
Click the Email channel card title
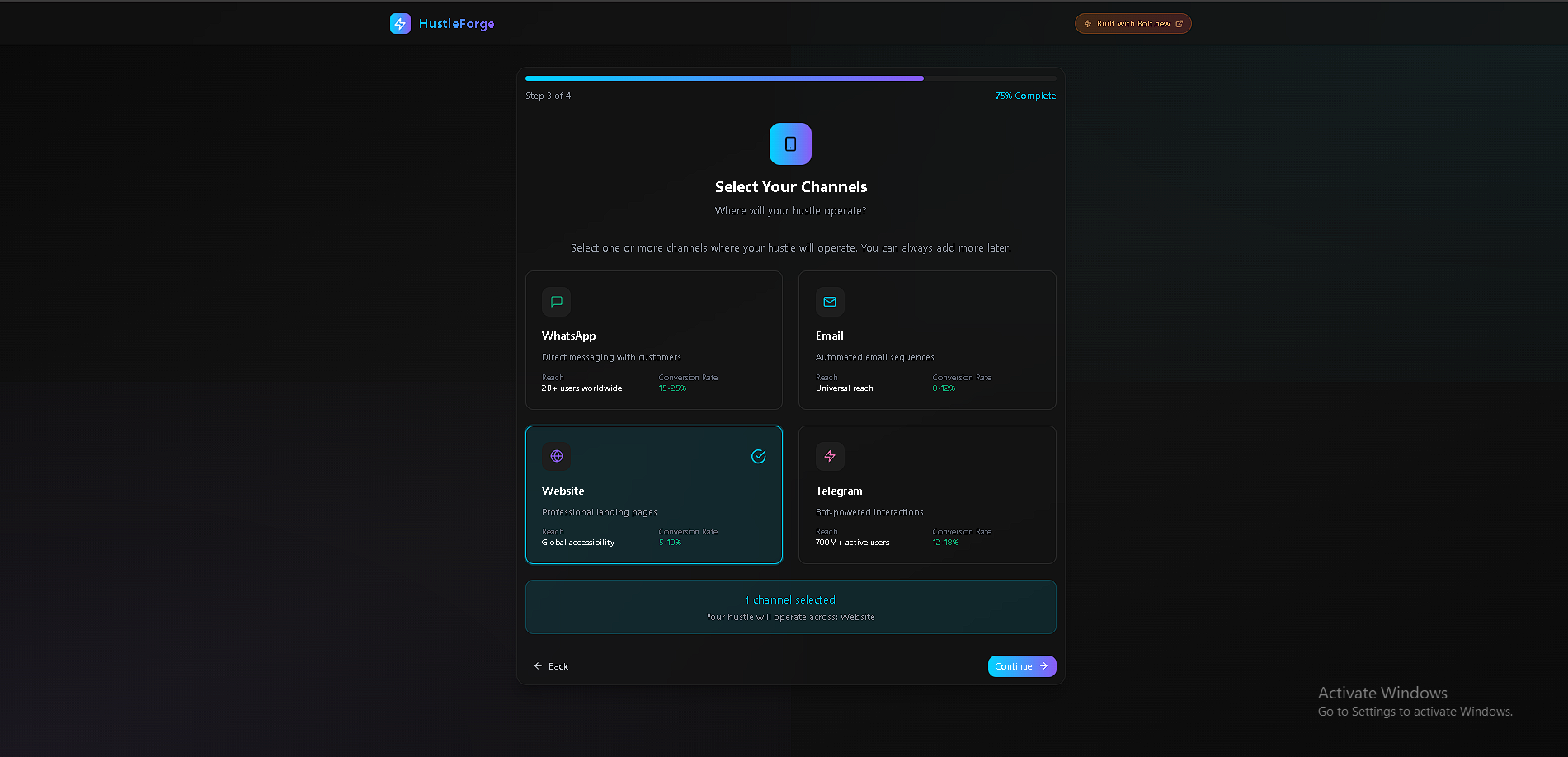[x=829, y=336]
